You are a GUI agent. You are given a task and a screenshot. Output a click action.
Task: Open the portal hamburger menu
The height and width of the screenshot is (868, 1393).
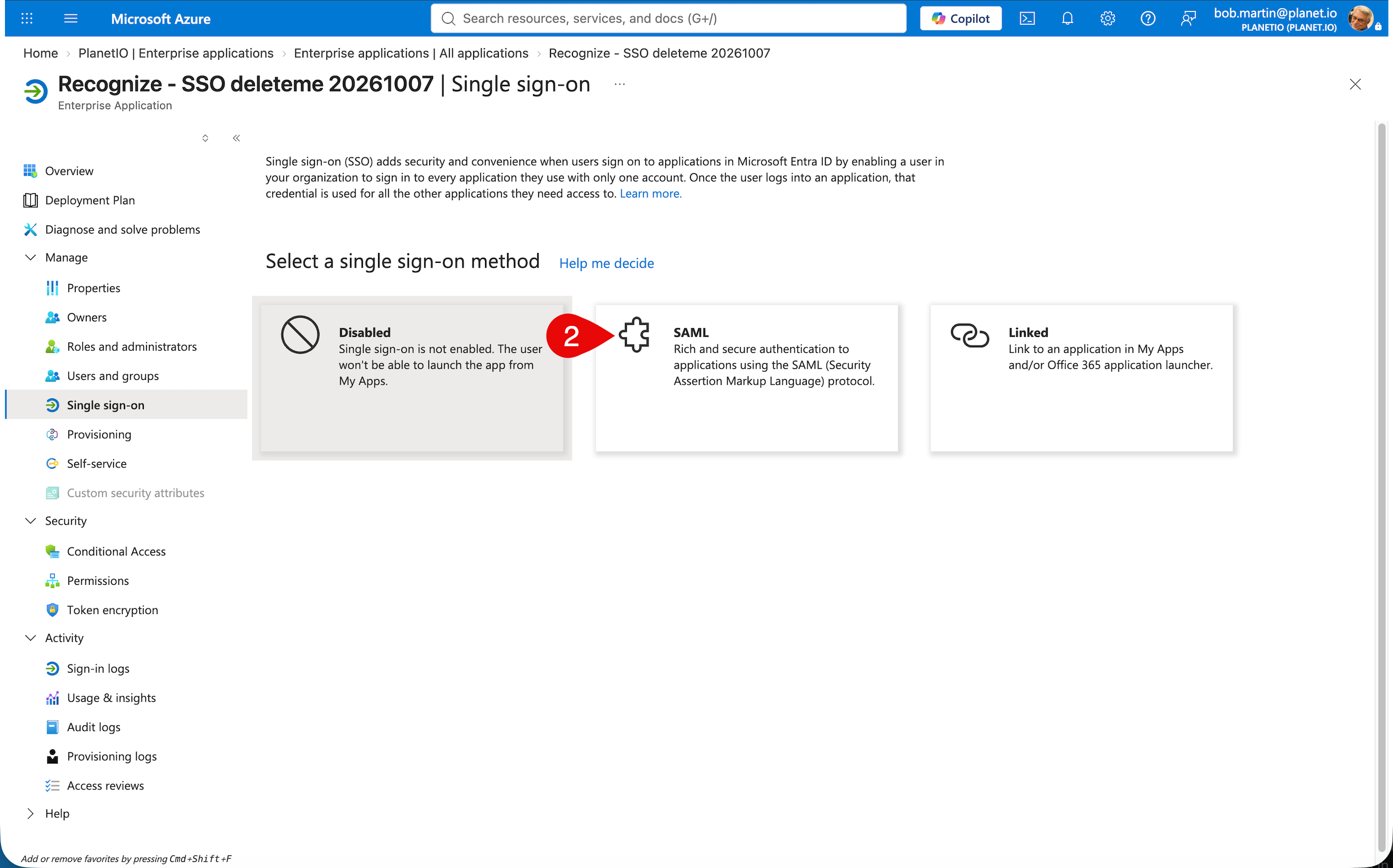pyautogui.click(x=71, y=18)
